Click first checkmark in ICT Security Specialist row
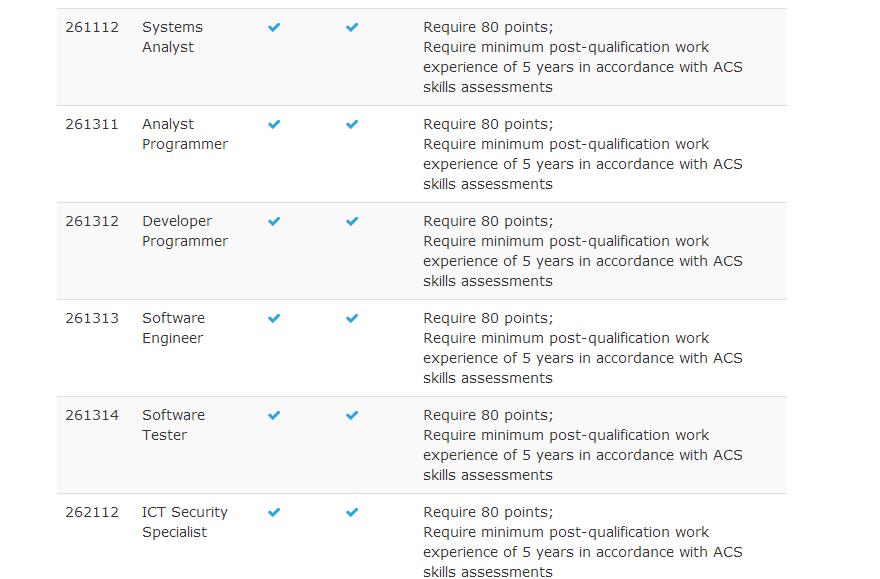This screenshot has width=880, height=579. coord(274,512)
